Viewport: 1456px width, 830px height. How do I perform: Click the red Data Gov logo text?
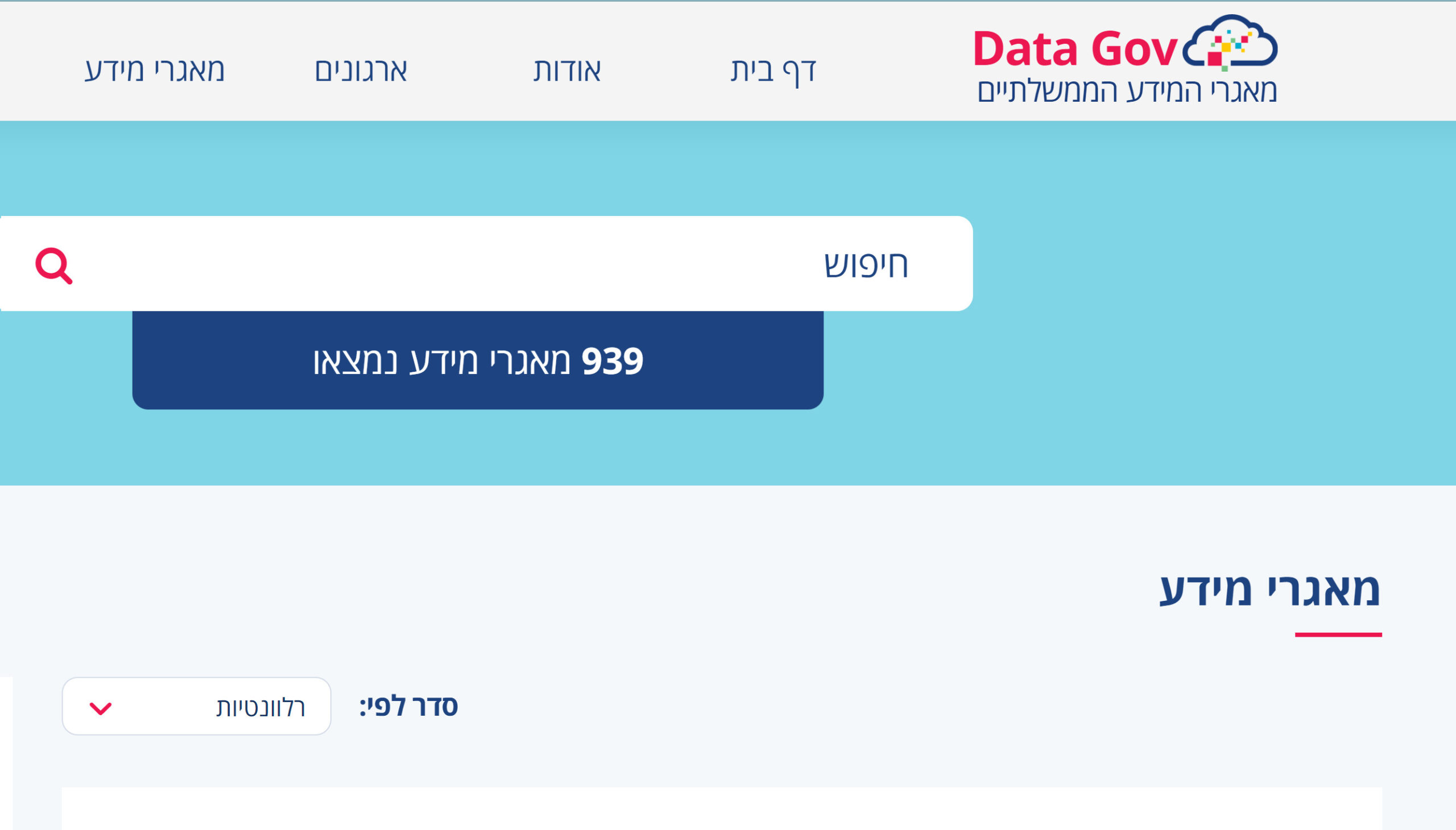(1075, 49)
